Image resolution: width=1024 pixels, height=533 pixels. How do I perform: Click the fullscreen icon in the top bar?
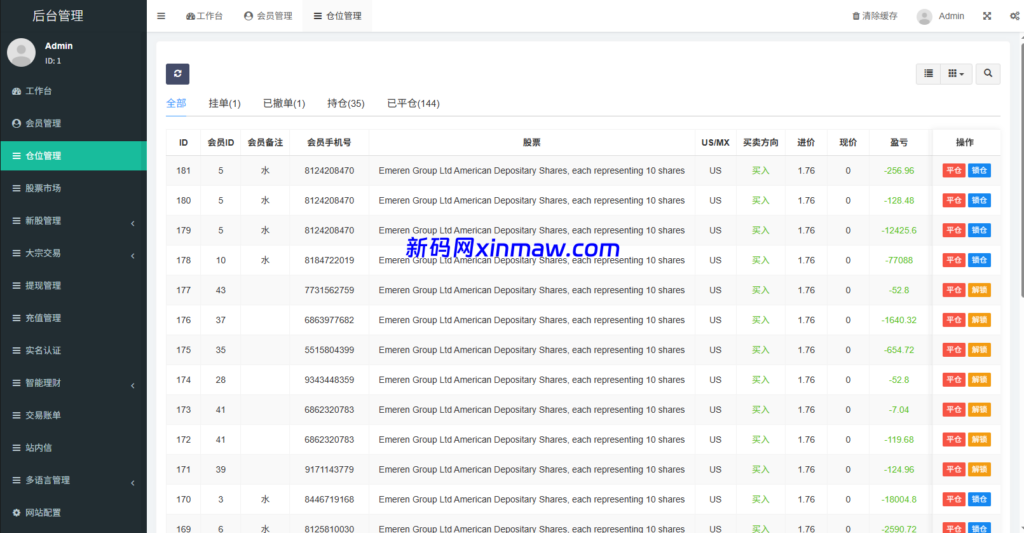987,16
